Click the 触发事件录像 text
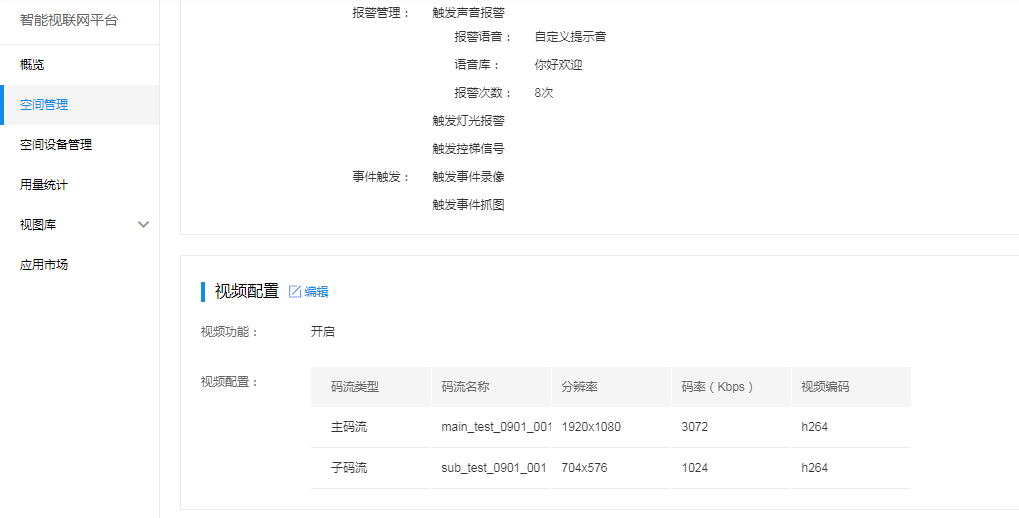1019x518 pixels. click(469, 177)
